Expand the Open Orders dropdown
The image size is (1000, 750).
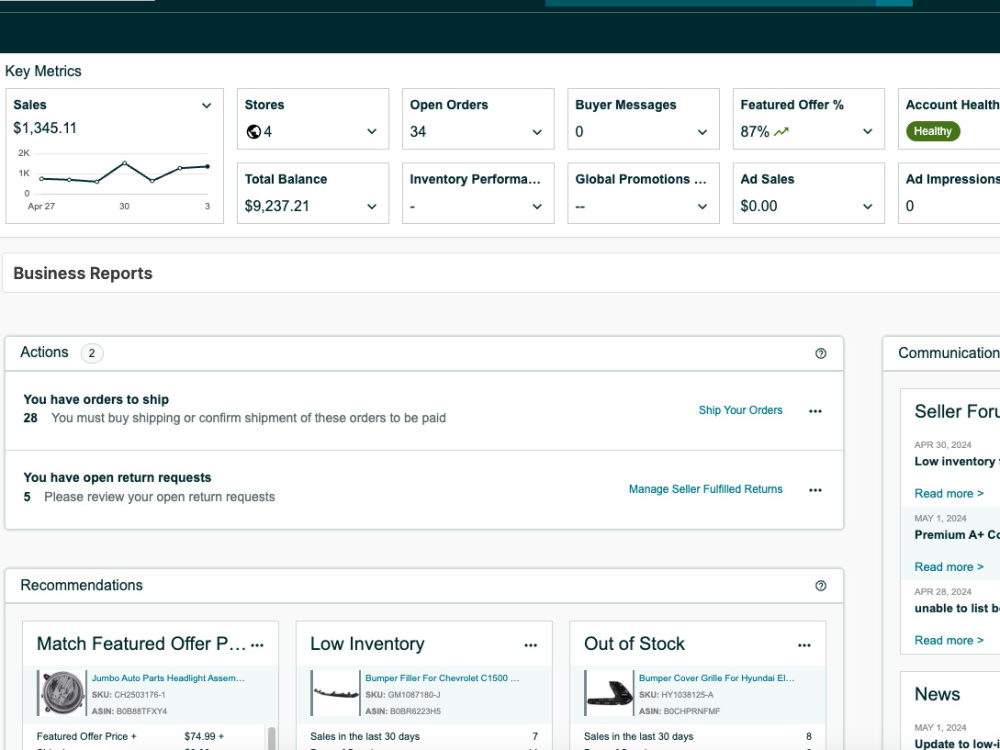537,132
